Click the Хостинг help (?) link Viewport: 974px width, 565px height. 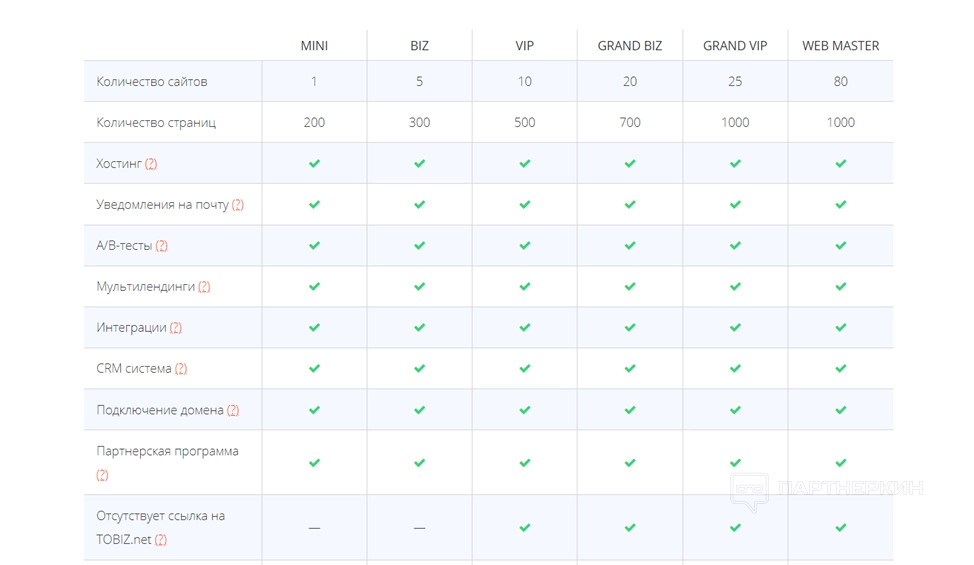pyautogui.click(x=151, y=164)
